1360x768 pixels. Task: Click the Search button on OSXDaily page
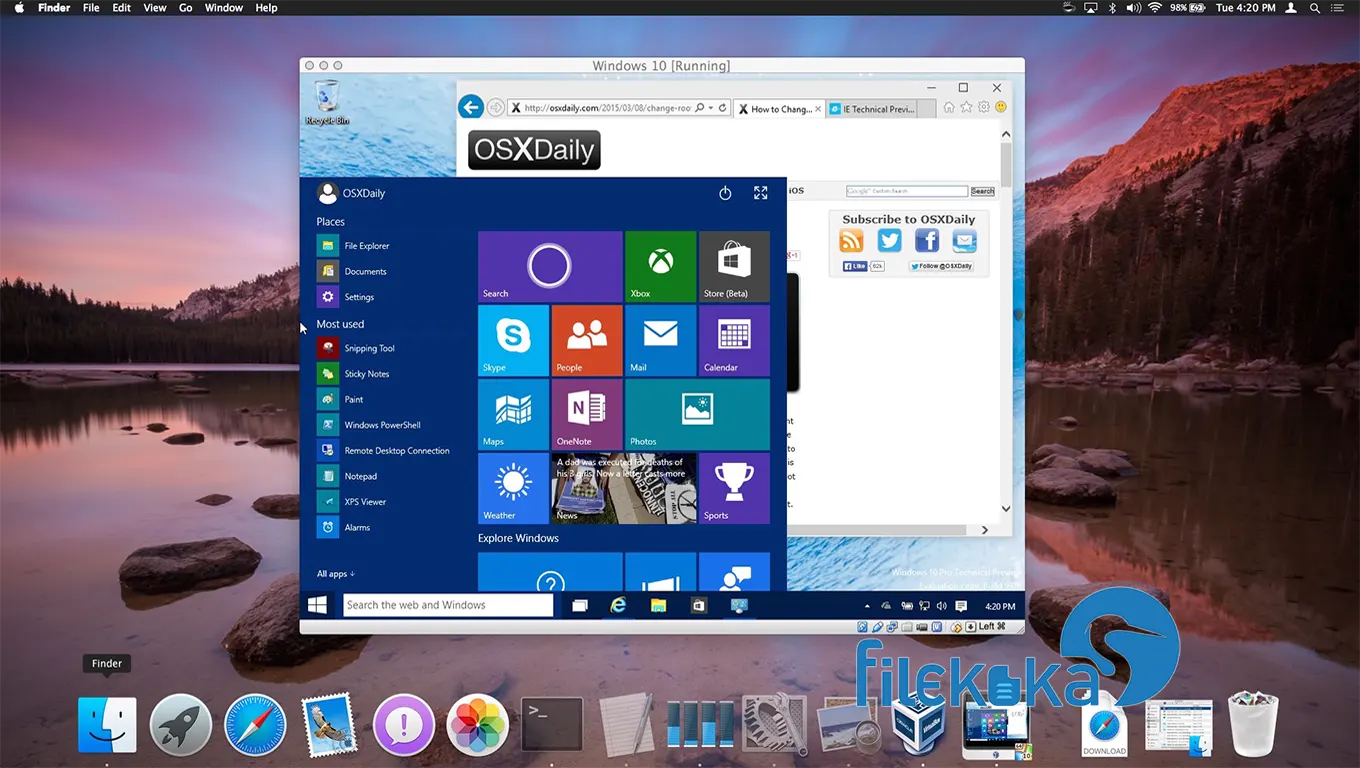click(983, 191)
